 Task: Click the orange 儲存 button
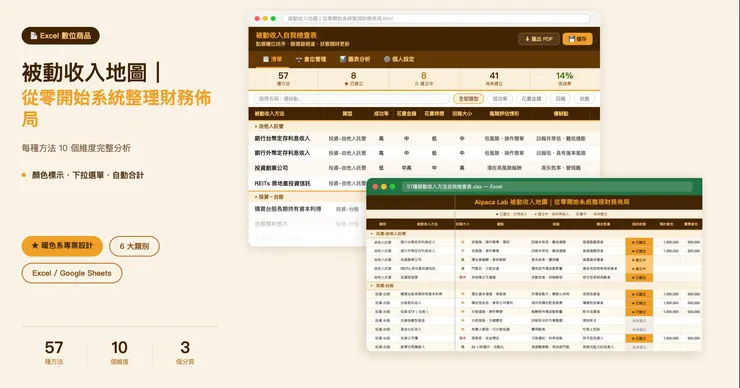(x=577, y=39)
